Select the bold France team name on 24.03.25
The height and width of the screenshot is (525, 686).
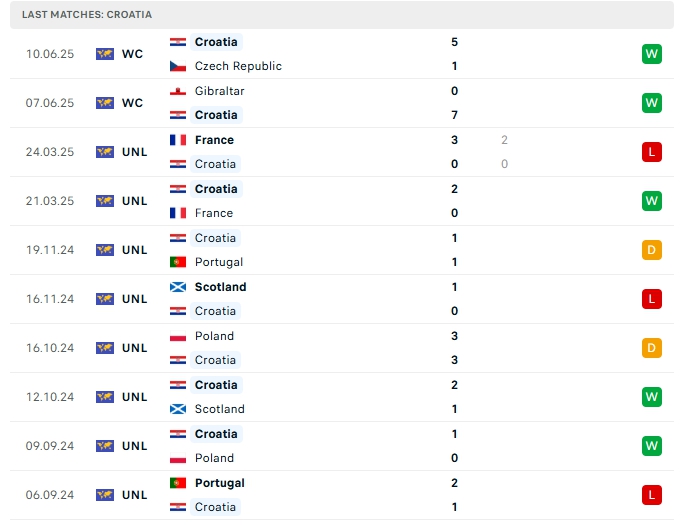[214, 140]
